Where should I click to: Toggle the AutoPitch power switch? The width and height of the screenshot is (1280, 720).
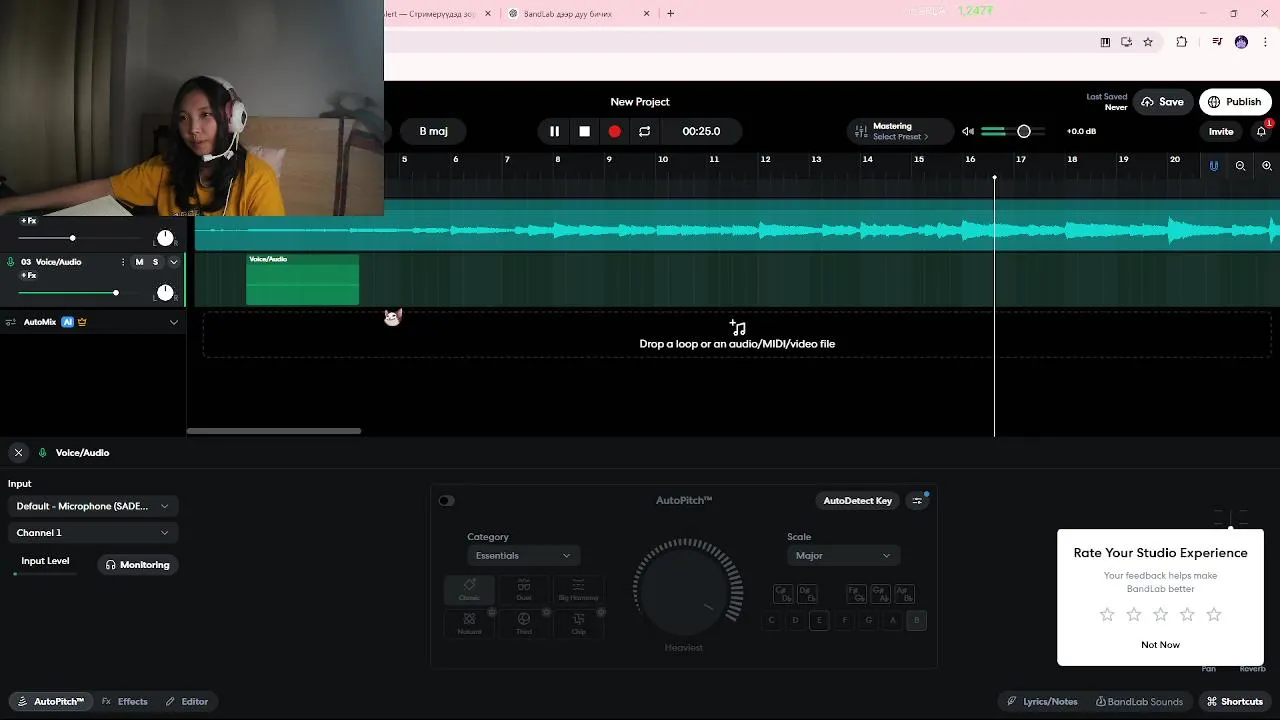tap(446, 501)
